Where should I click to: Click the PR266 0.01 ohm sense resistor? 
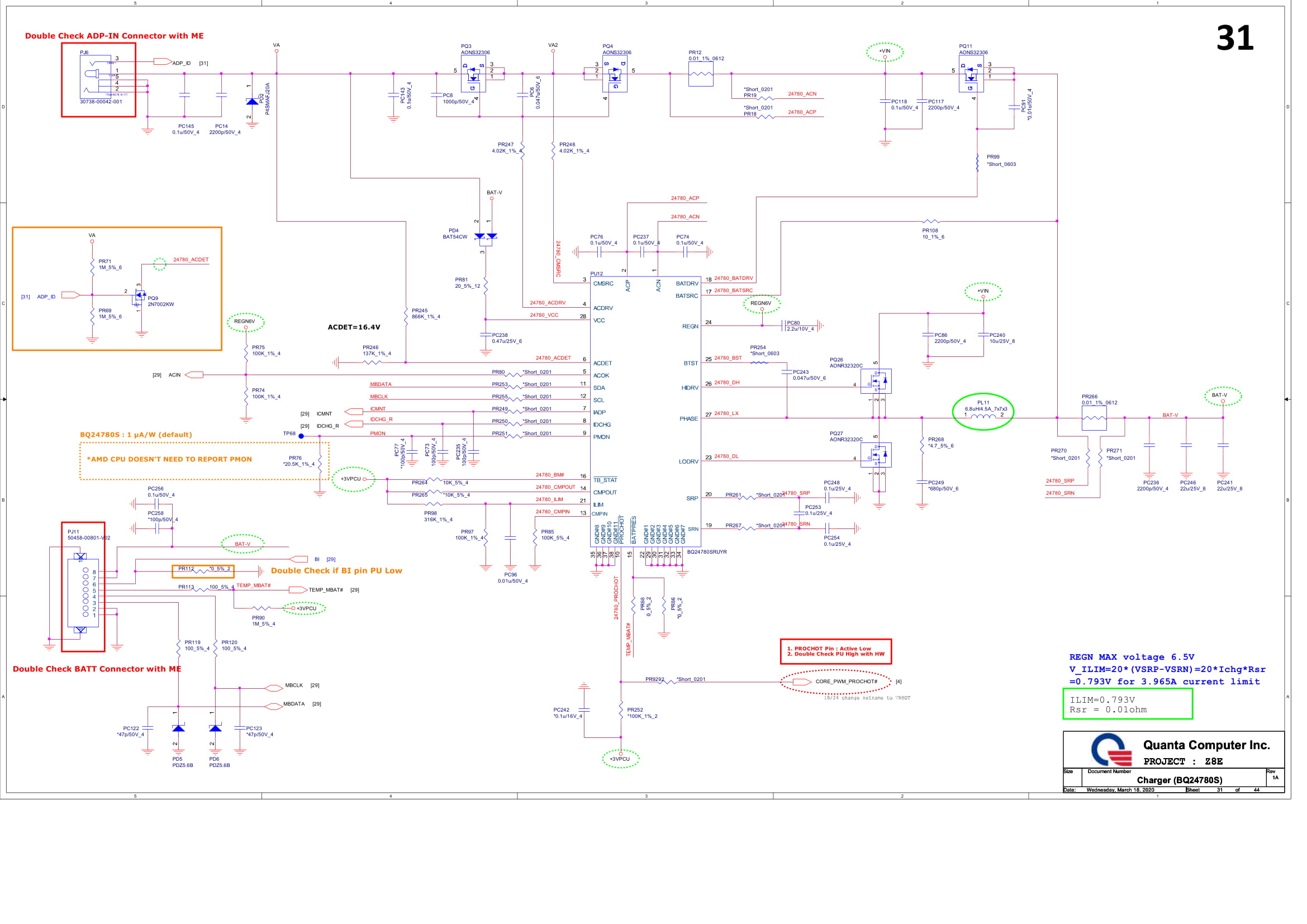1094,418
